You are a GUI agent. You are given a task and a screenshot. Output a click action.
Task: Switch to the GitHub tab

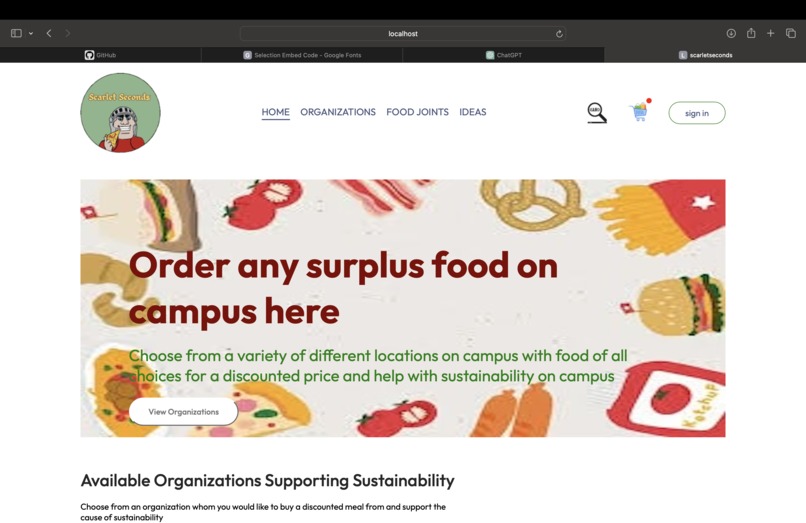coord(101,55)
